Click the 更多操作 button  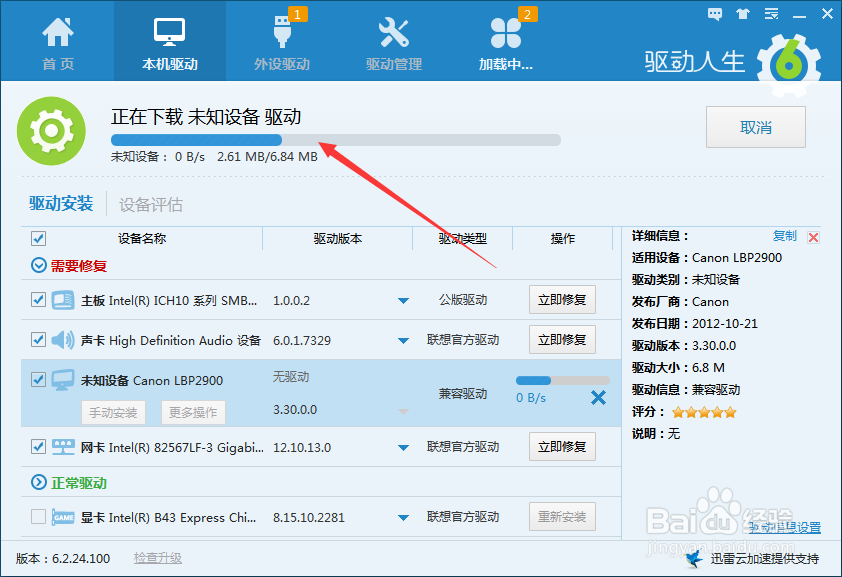[193, 412]
